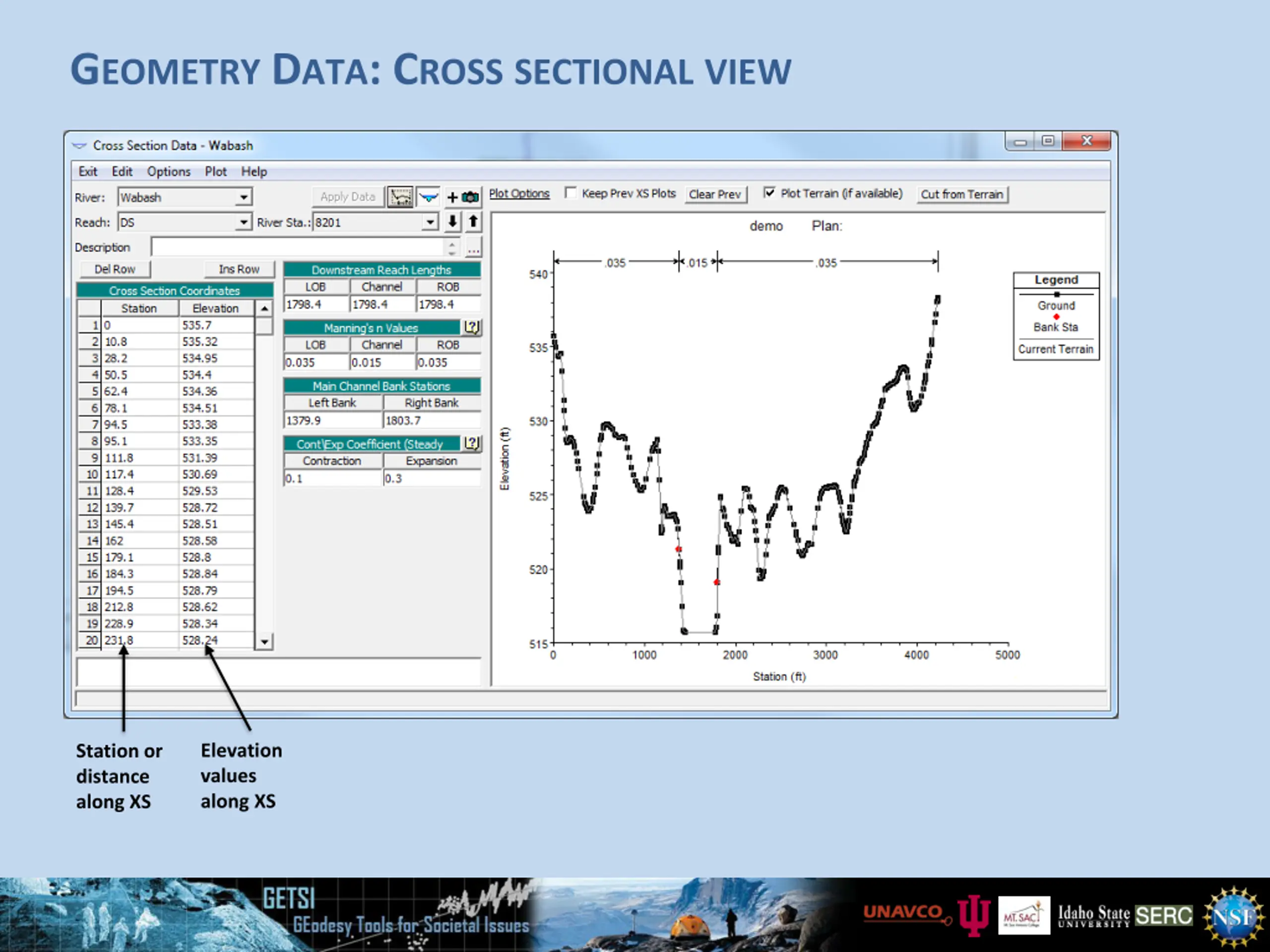Screen dimensions: 1270x952
Task: Open the Reach DS dropdown
Action: click(244, 222)
